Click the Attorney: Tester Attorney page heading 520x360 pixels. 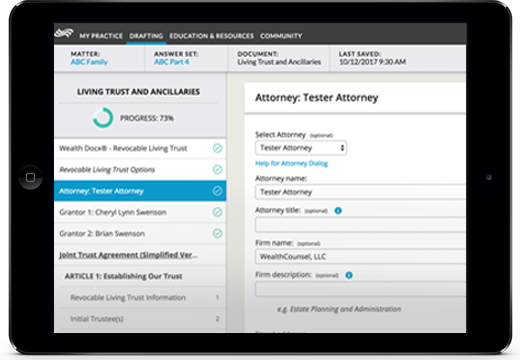click(317, 98)
